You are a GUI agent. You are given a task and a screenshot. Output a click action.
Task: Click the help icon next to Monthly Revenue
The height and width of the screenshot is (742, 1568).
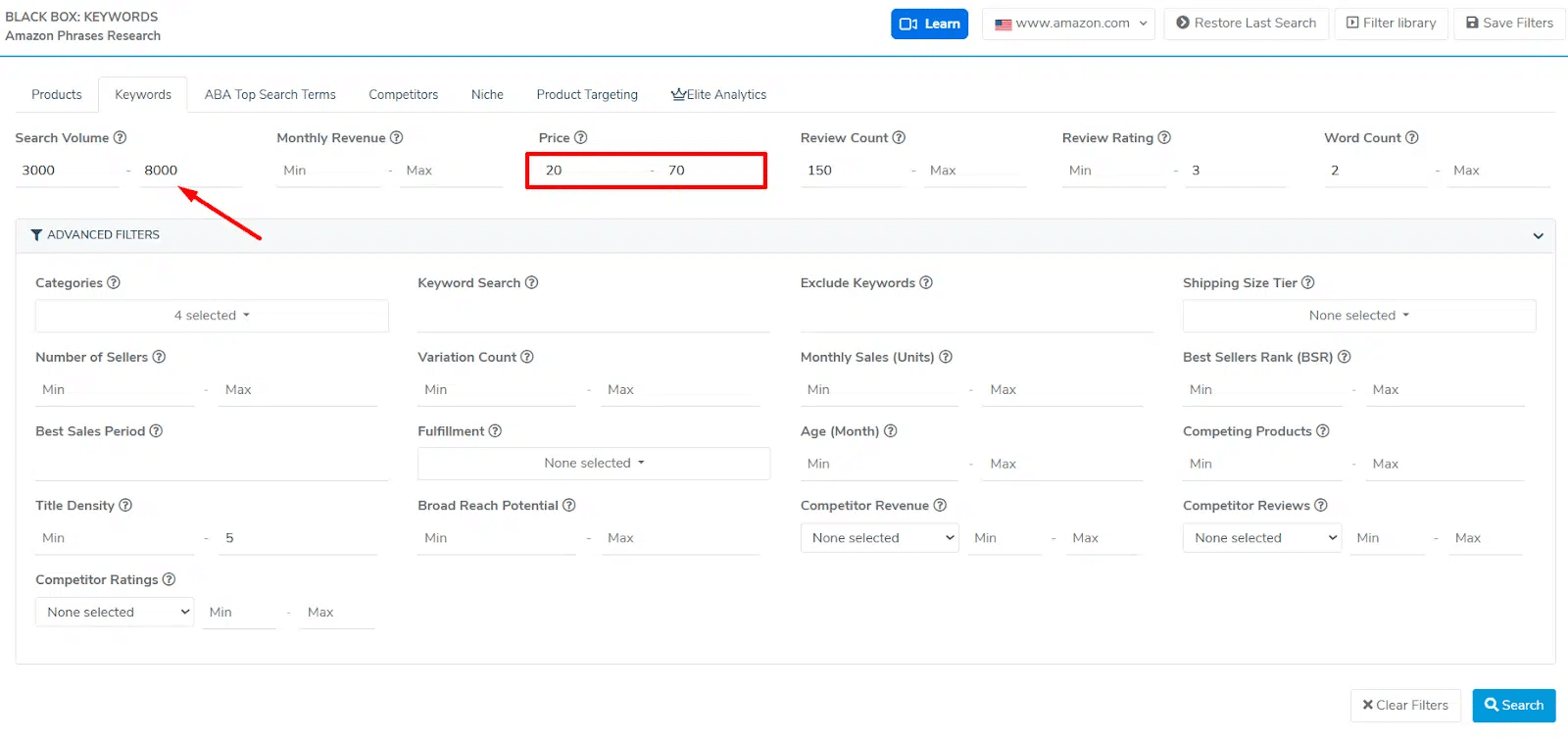397,138
